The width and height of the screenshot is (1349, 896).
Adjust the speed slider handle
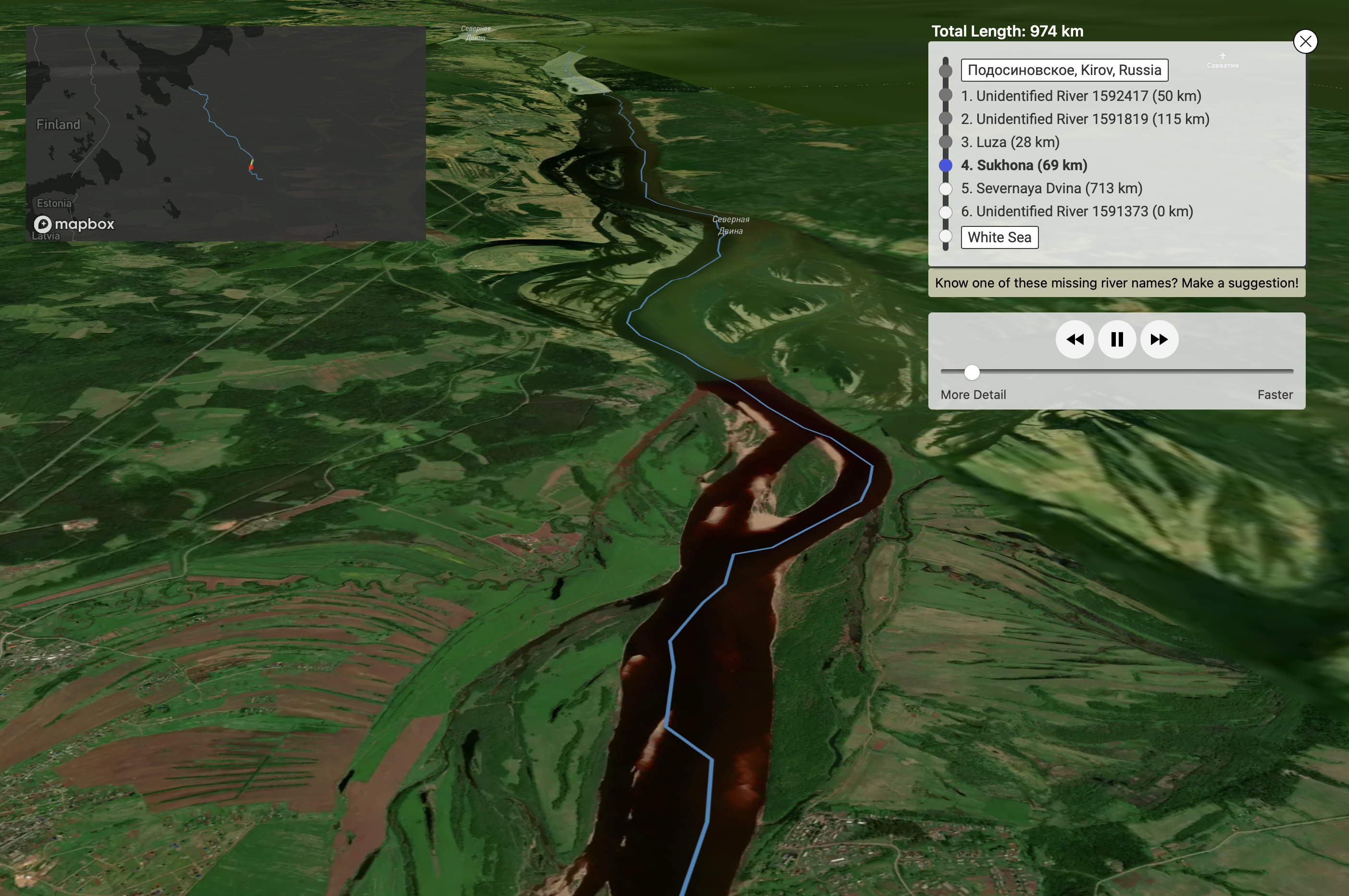[972, 373]
